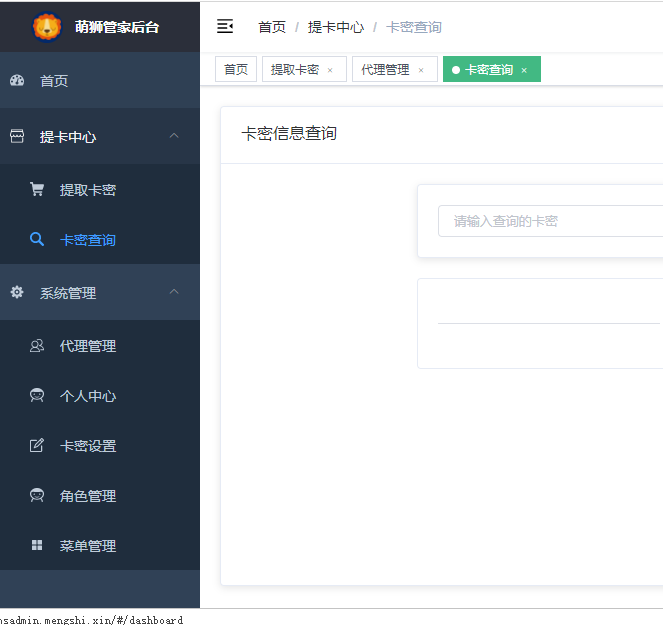Click 首页 in the breadcrumb
The image size is (663, 625).
tap(272, 27)
